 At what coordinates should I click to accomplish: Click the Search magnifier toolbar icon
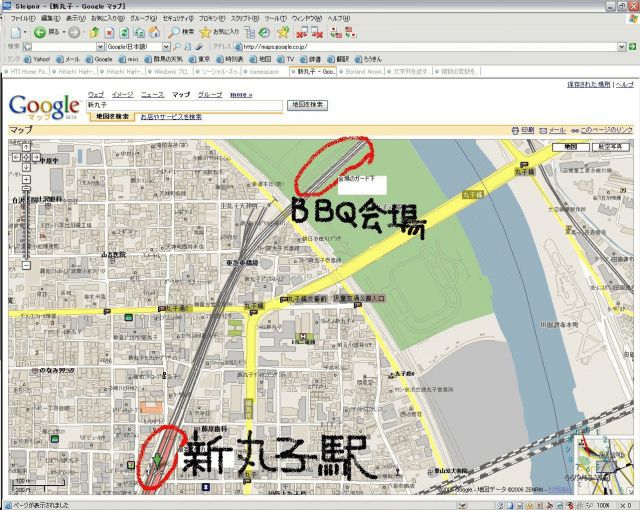(x=172, y=32)
